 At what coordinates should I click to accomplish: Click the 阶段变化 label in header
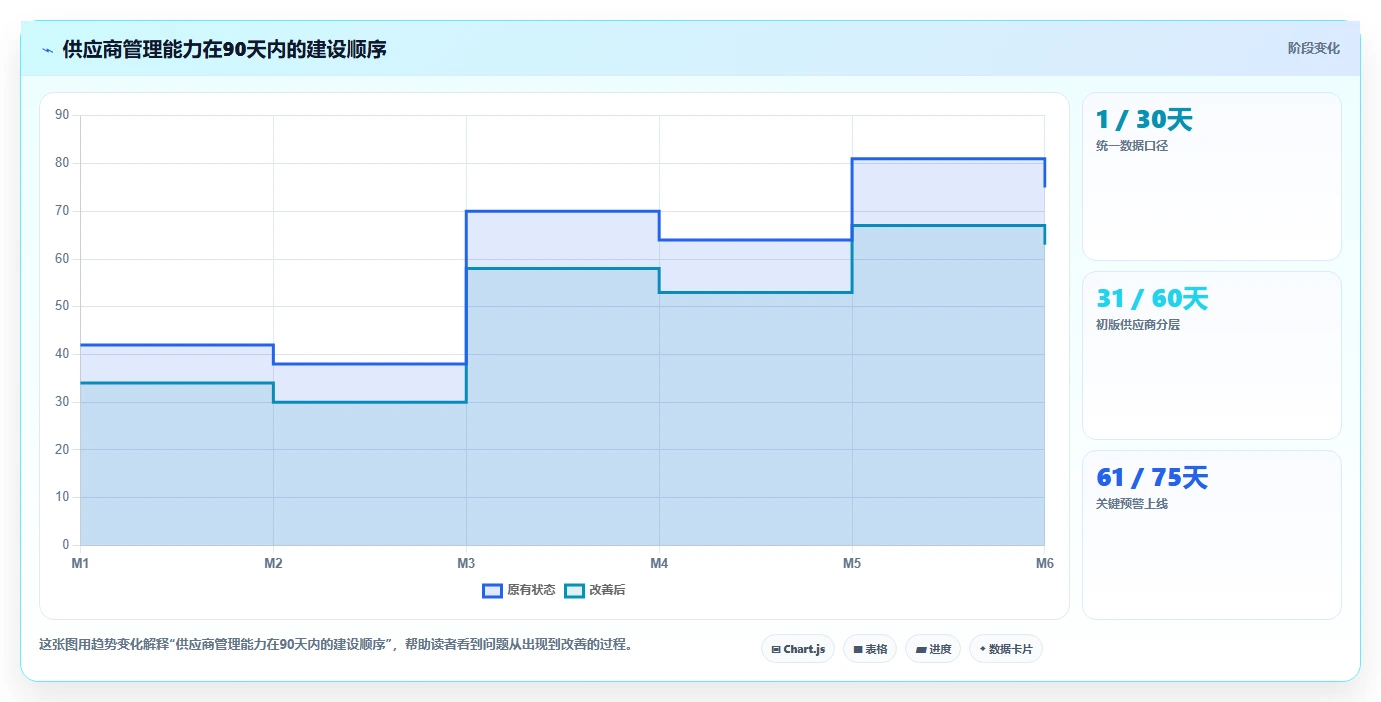(1313, 48)
